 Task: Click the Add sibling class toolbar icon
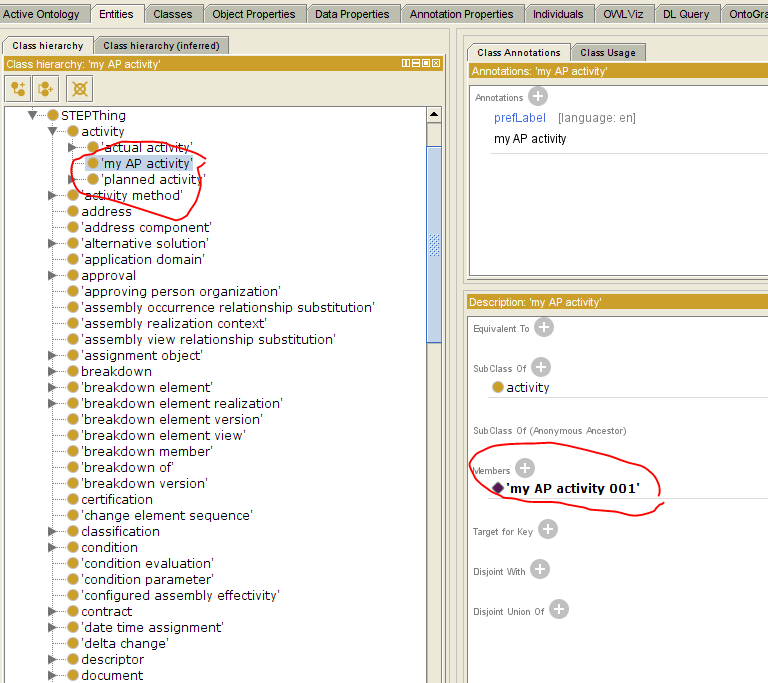(46, 88)
